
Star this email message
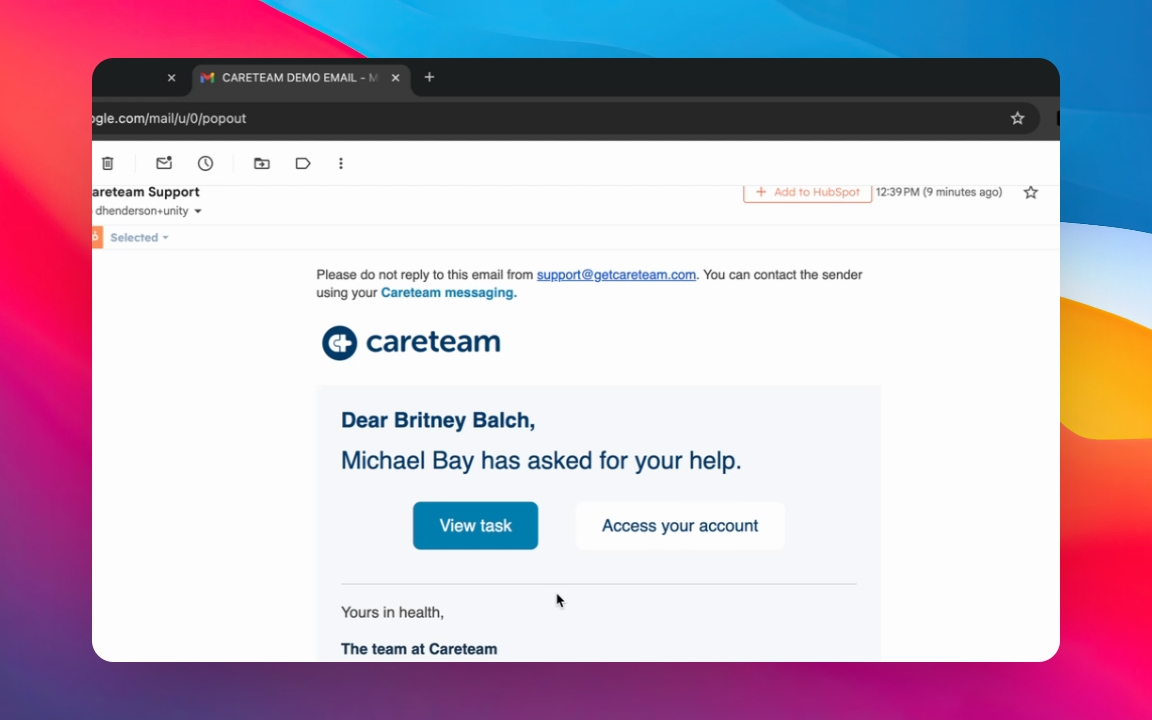[x=1031, y=192]
